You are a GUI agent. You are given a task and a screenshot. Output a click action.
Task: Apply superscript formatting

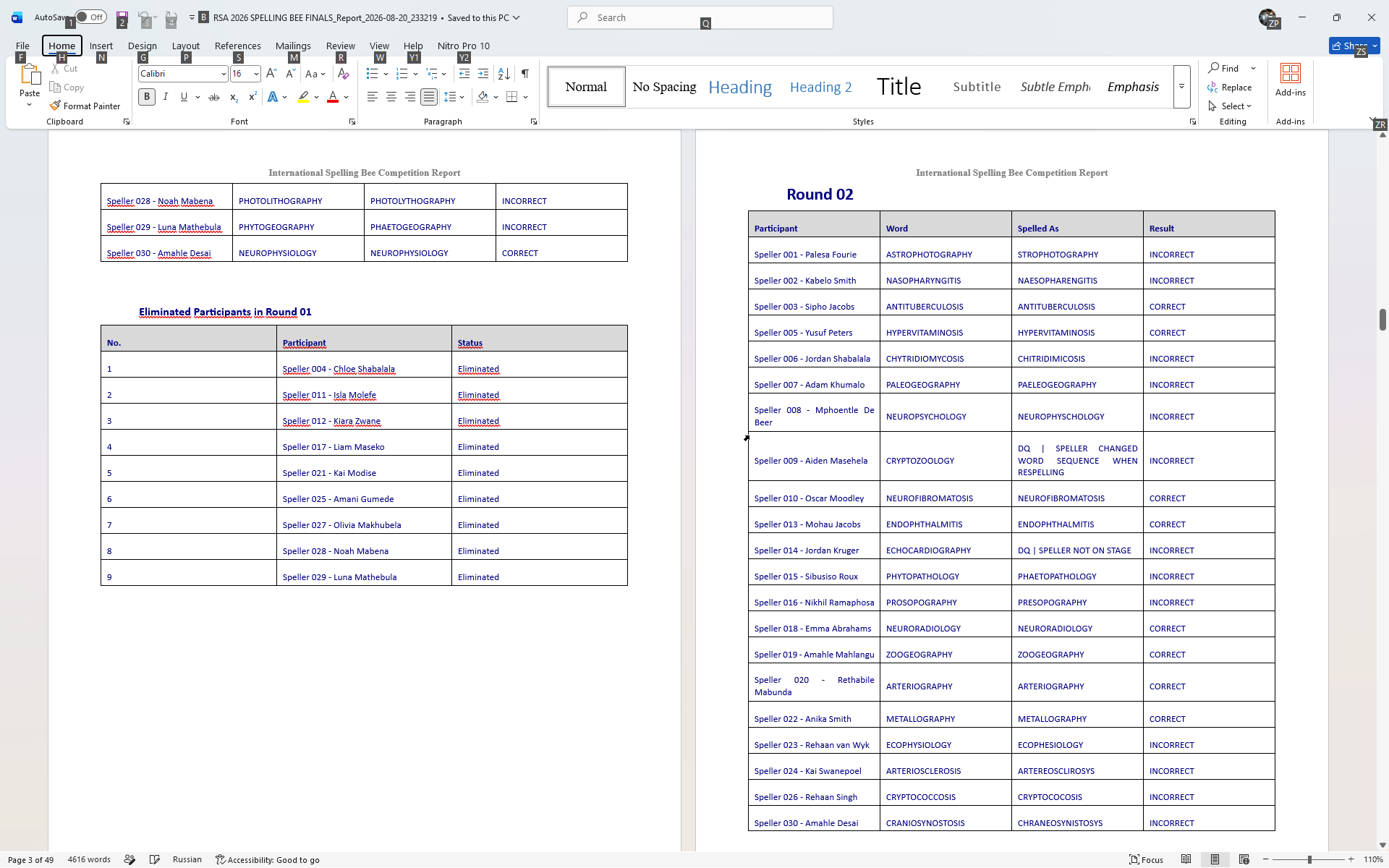pos(252,97)
